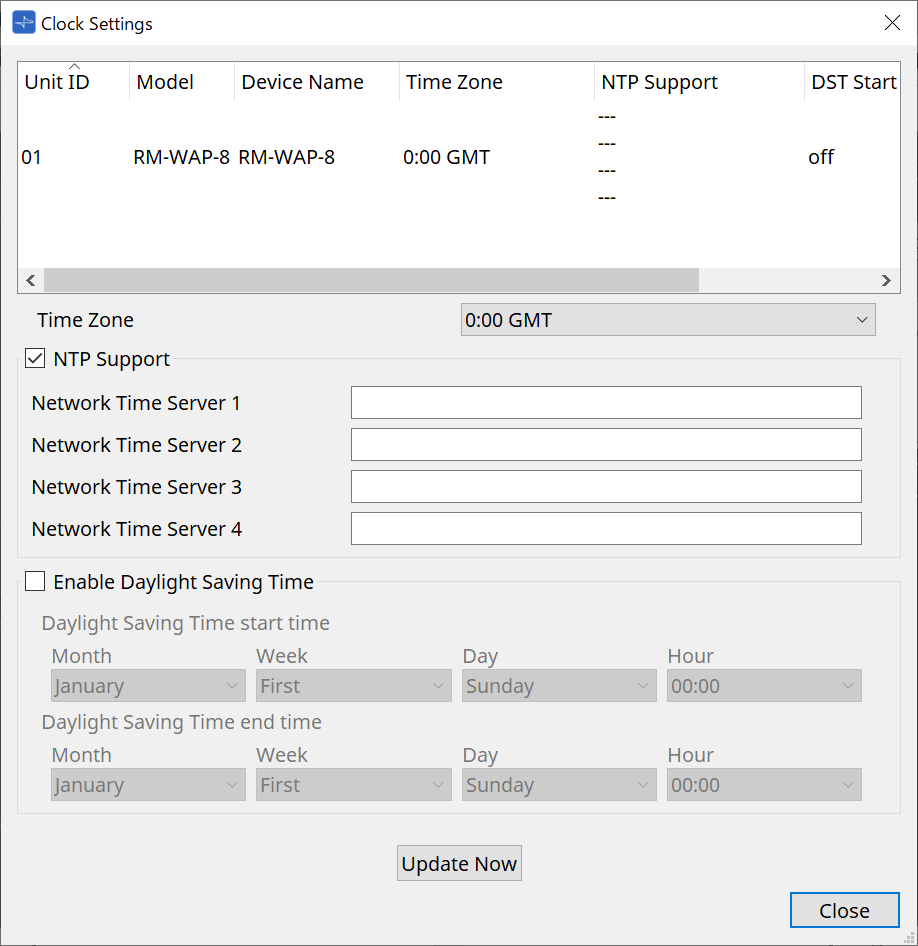918x946 pixels.
Task: Enable Daylight Saving Time checkbox
Action: coord(35,581)
